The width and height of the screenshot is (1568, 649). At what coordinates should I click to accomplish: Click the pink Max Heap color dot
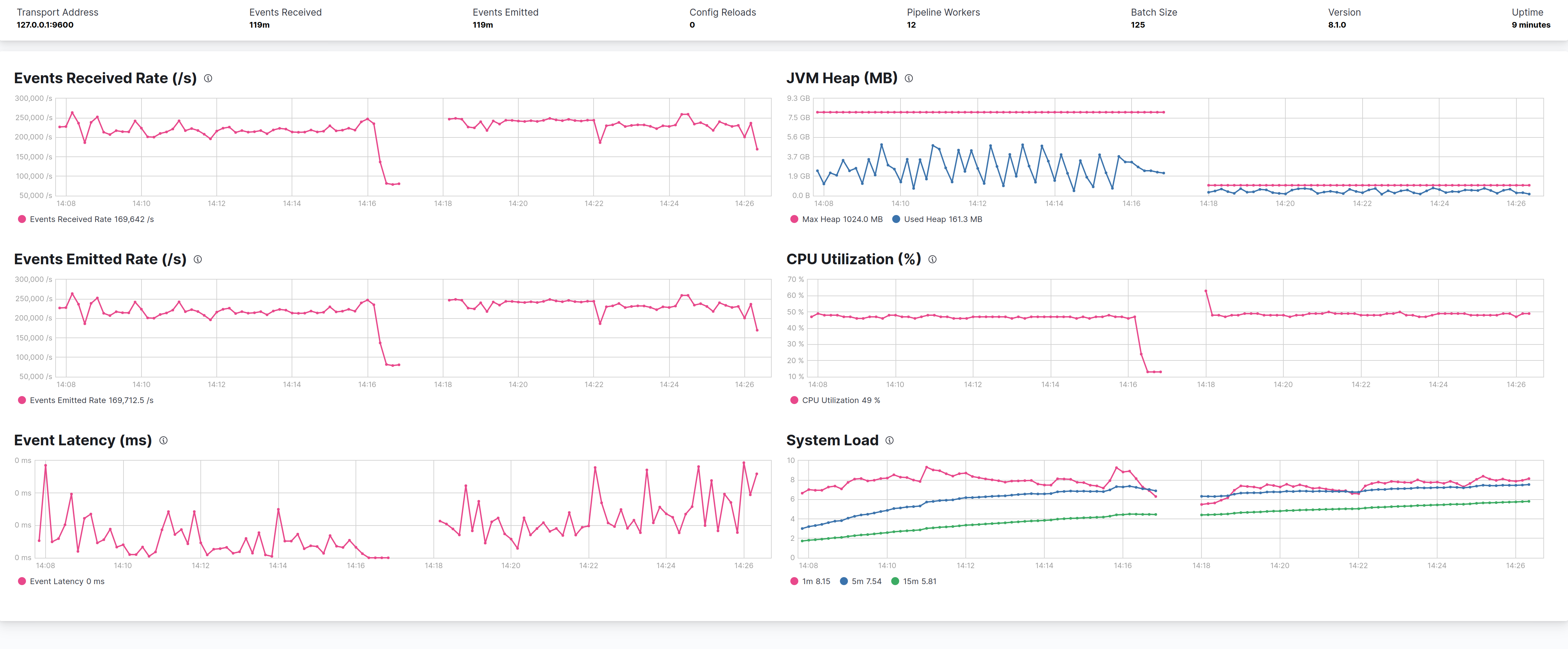(794, 219)
